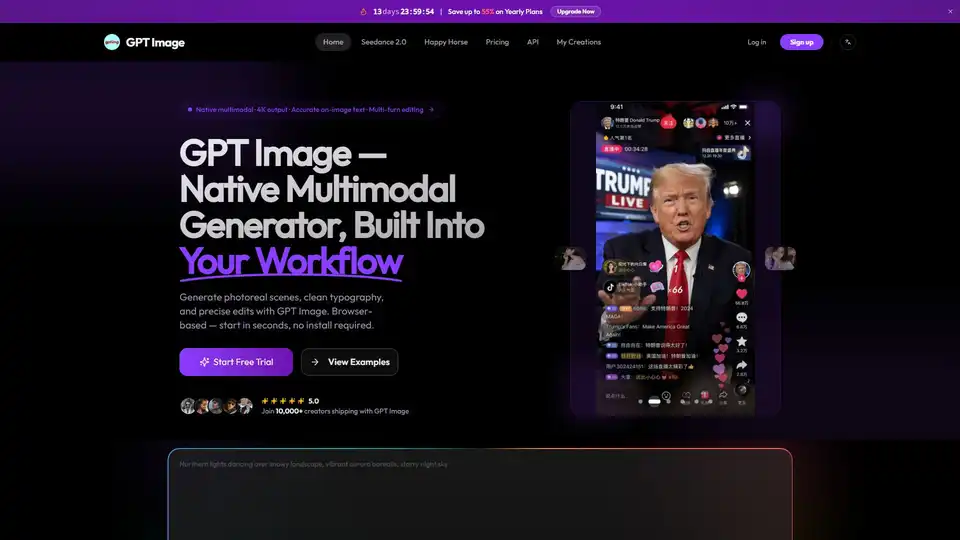Go to the Happy Horse page
Screen dimensions: 960x540
tap(446, 42)
